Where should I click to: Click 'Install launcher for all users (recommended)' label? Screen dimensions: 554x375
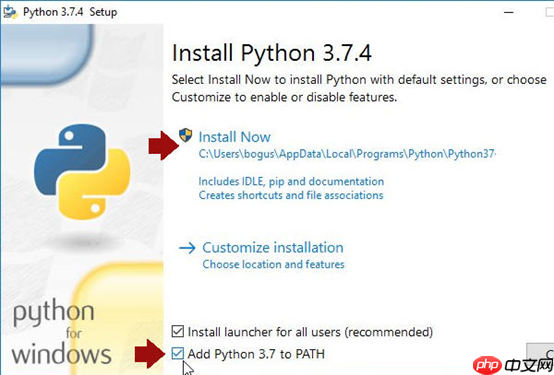310,332
